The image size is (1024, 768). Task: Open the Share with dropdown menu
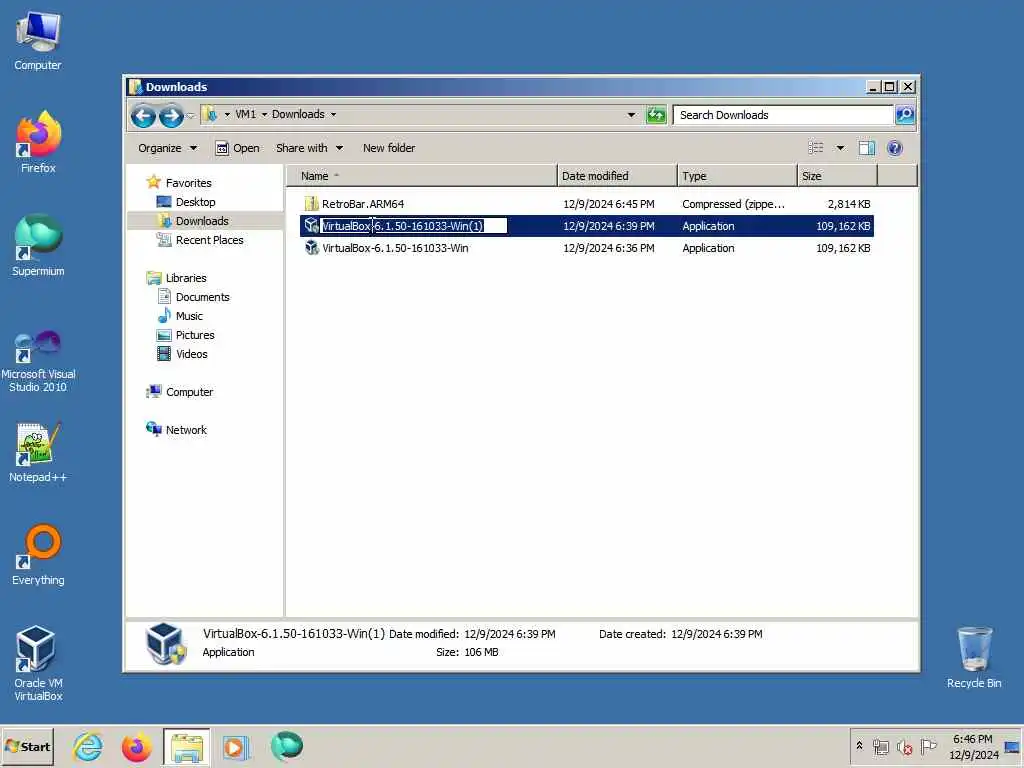[310, 148]
